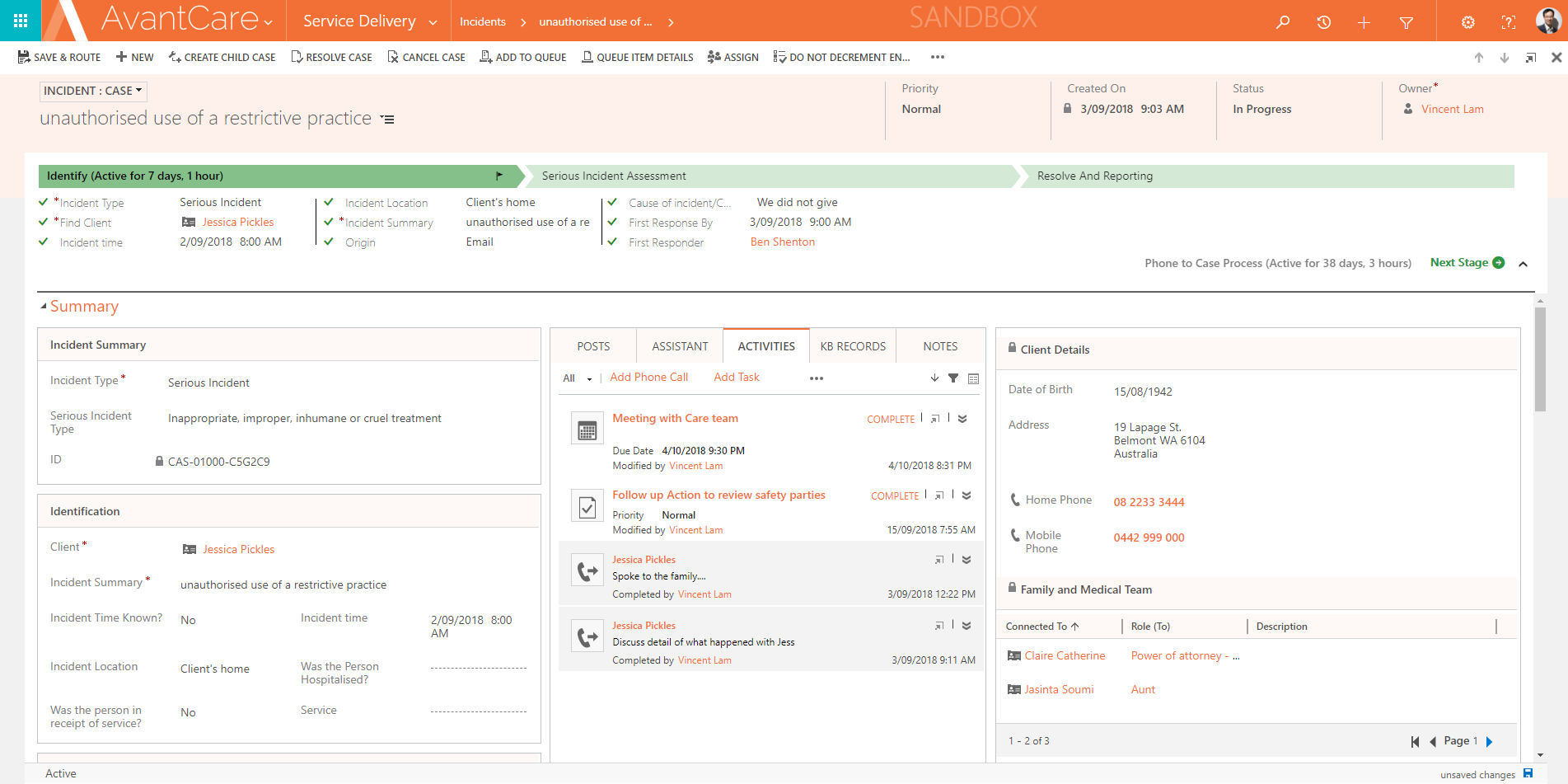Viewport: 1568px width, 784px height.
Task: Open Meeting with Care team via pop-out icon
Action: click(x=935, y=418)
